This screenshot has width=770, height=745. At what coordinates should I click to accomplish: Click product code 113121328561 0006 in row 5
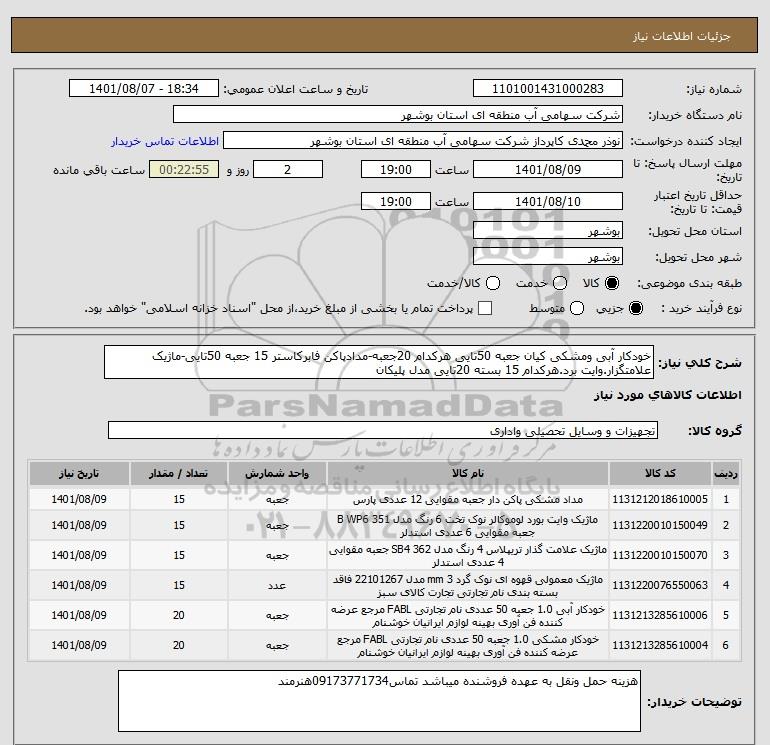coord(660,615)
